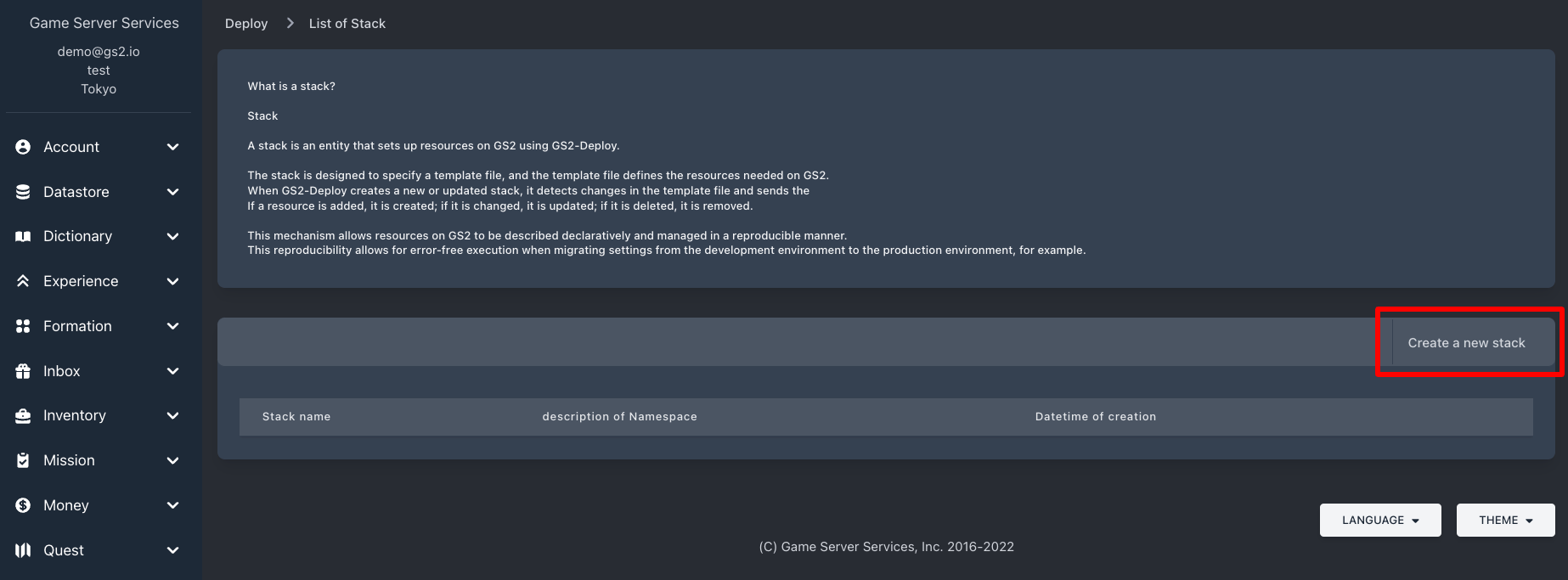Expand the Quest menu chevron
Image resolution: width=1568 pixels, height=580 pixels.
click(x=173, y=550)
